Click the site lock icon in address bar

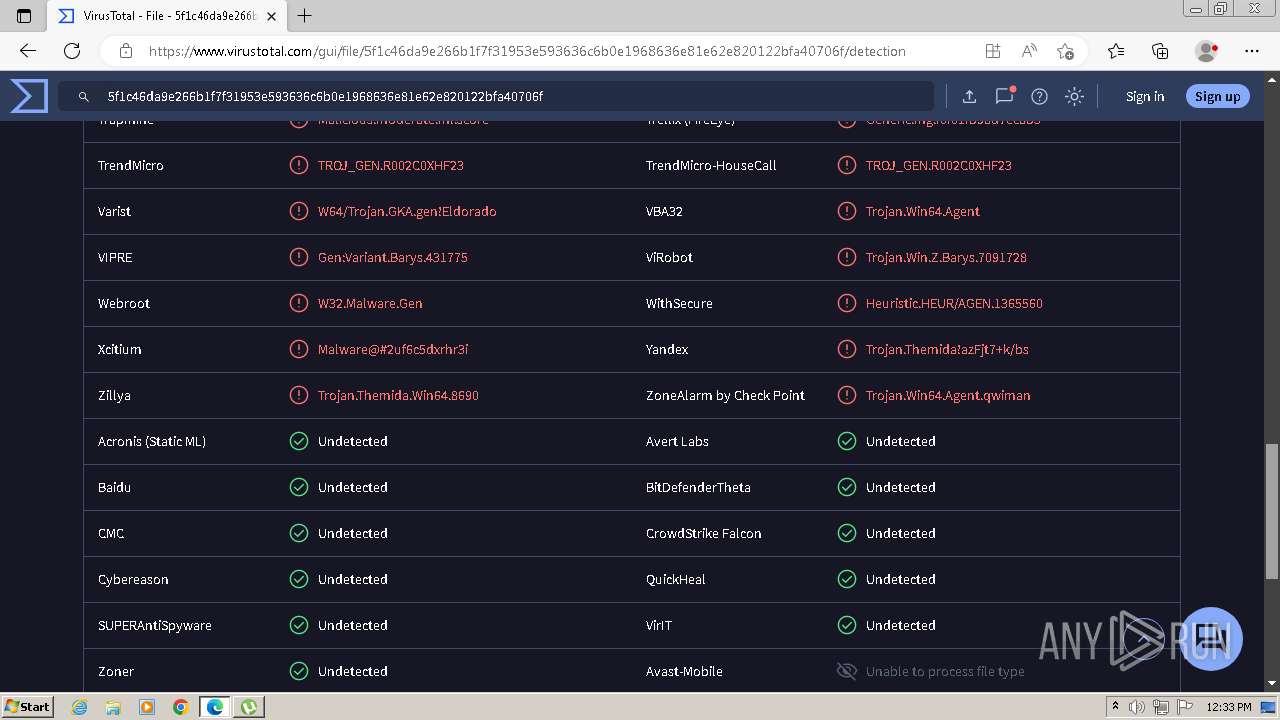pos(126,51)
